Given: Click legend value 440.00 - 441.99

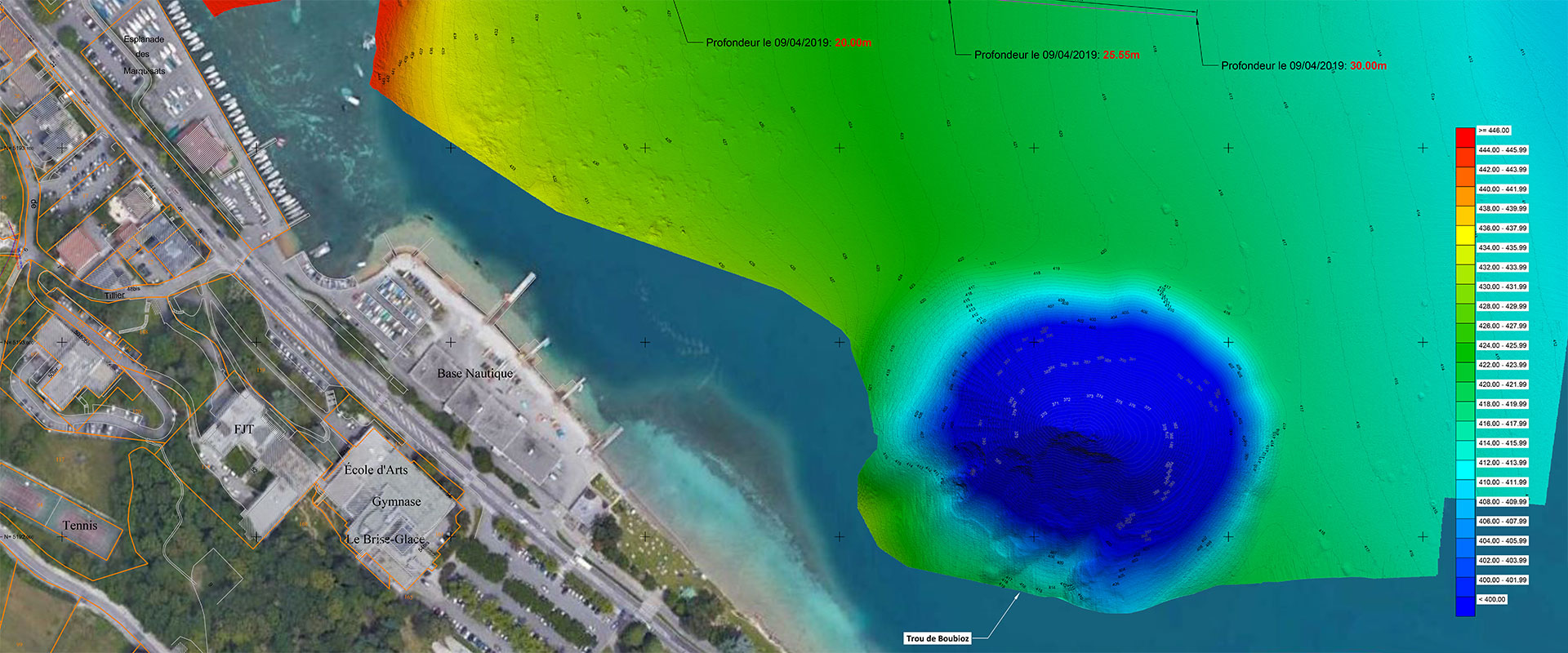Looking at the screenshot, I should point(1502,189).
